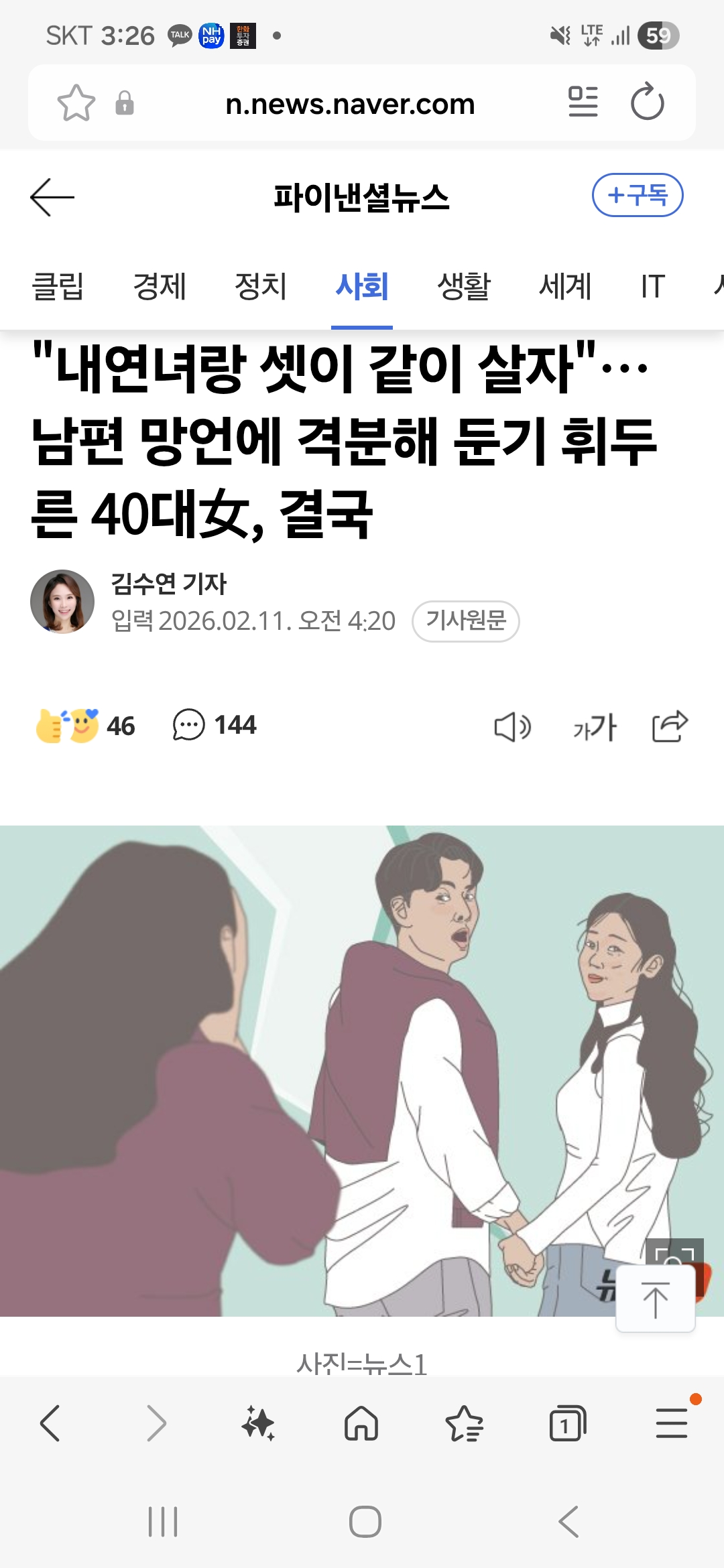This screenshot has height=1568, width=724.
Task: Open the tabs switcher showing 1
Action: coord(567,1423)
